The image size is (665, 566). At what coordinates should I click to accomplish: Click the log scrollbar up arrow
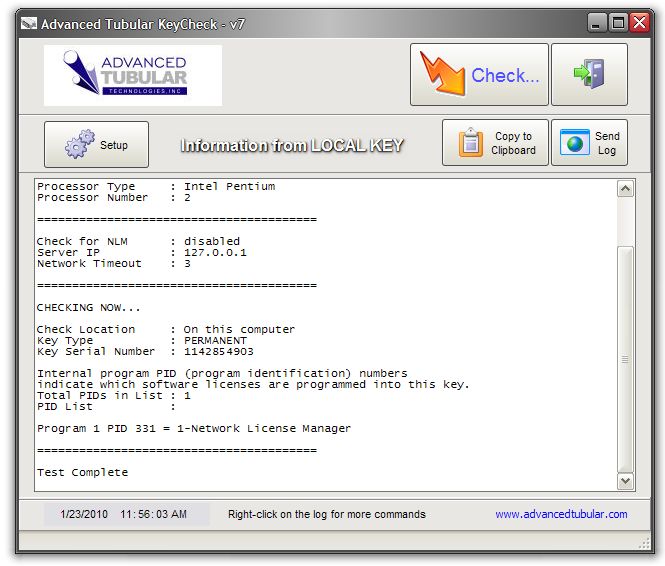click(x=626, y=189)
